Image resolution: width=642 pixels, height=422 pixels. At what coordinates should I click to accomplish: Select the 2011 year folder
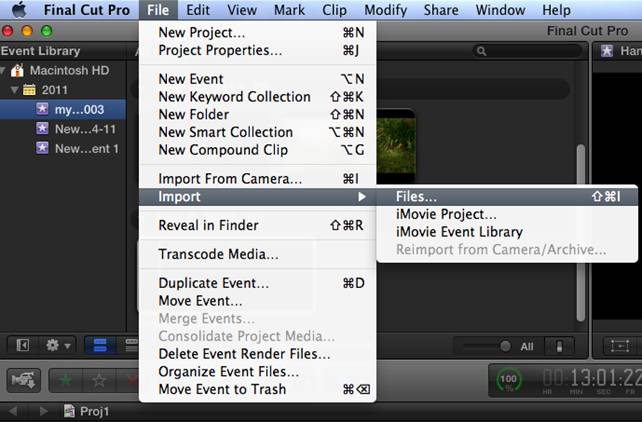coord(54,90)
